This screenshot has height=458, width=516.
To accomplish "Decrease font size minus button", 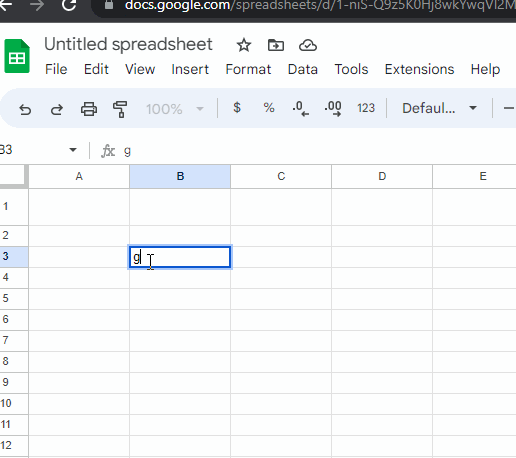I will point(509,108).
